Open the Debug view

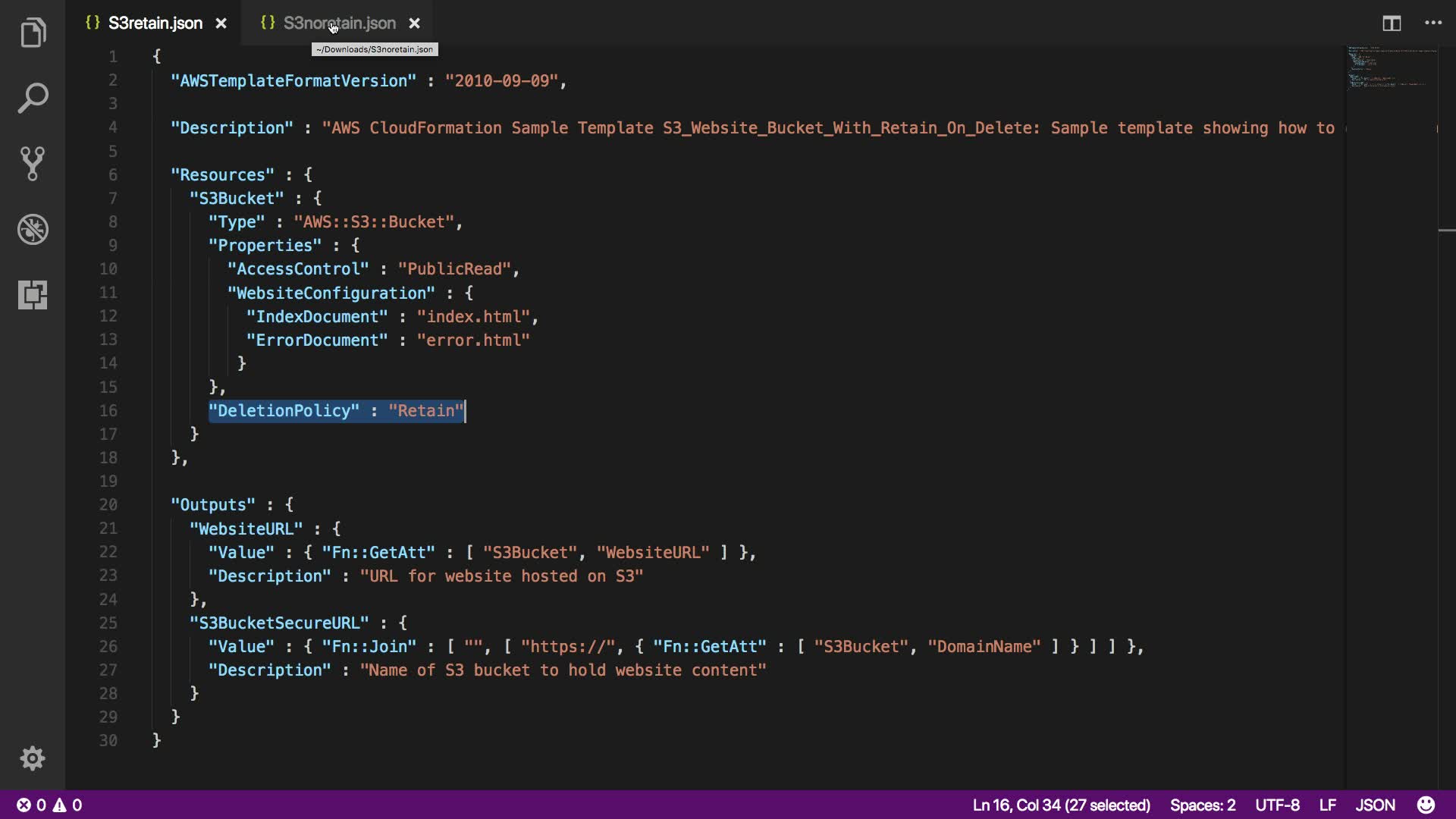[x=33, y=229]
